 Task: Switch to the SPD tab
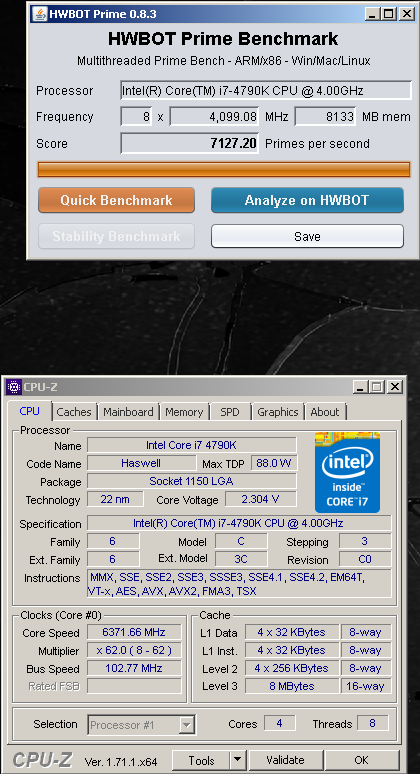click(x=229, y=412)
